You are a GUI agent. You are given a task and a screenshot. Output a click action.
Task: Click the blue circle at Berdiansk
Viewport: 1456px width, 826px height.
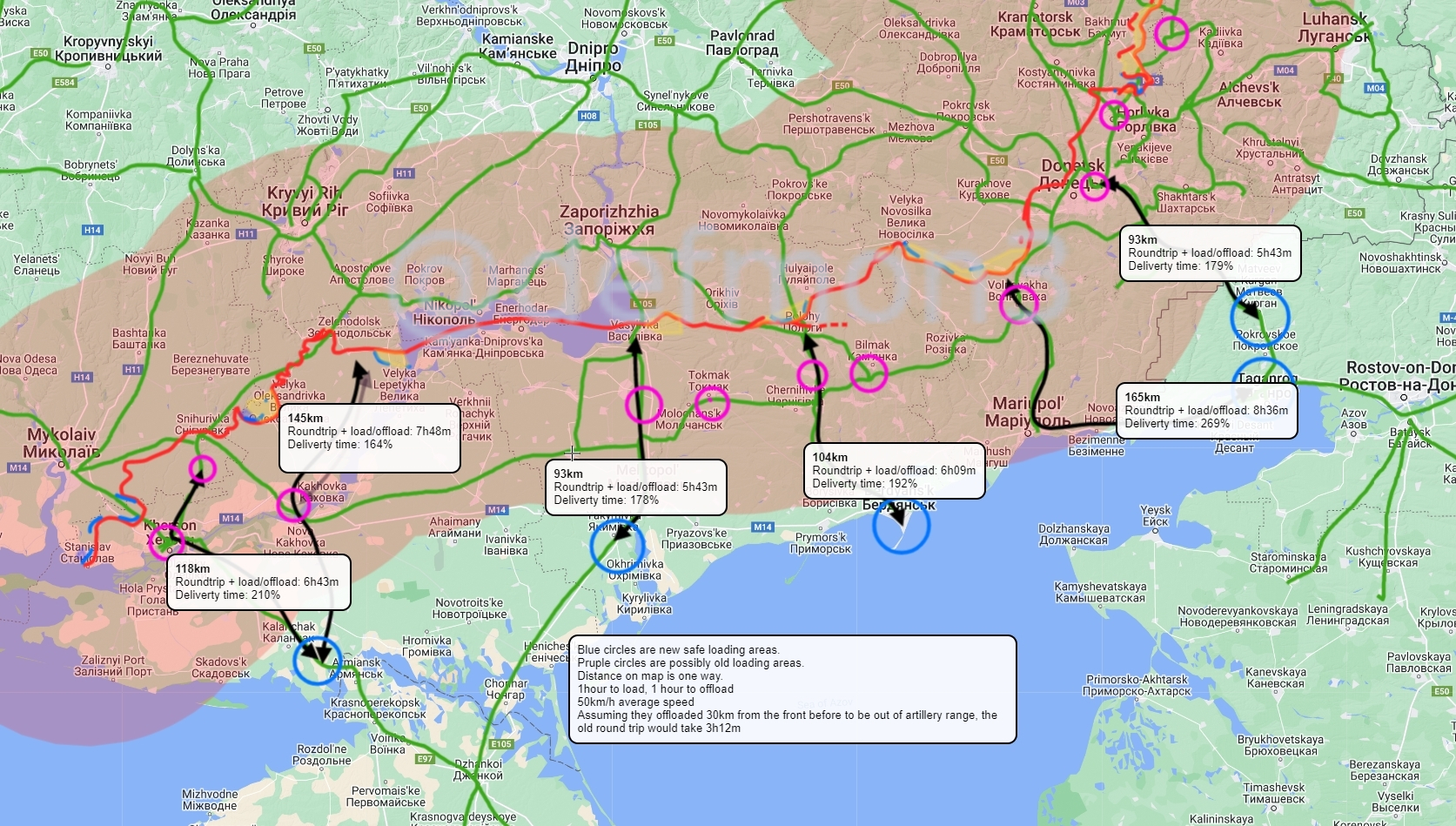tap(902, 526)
